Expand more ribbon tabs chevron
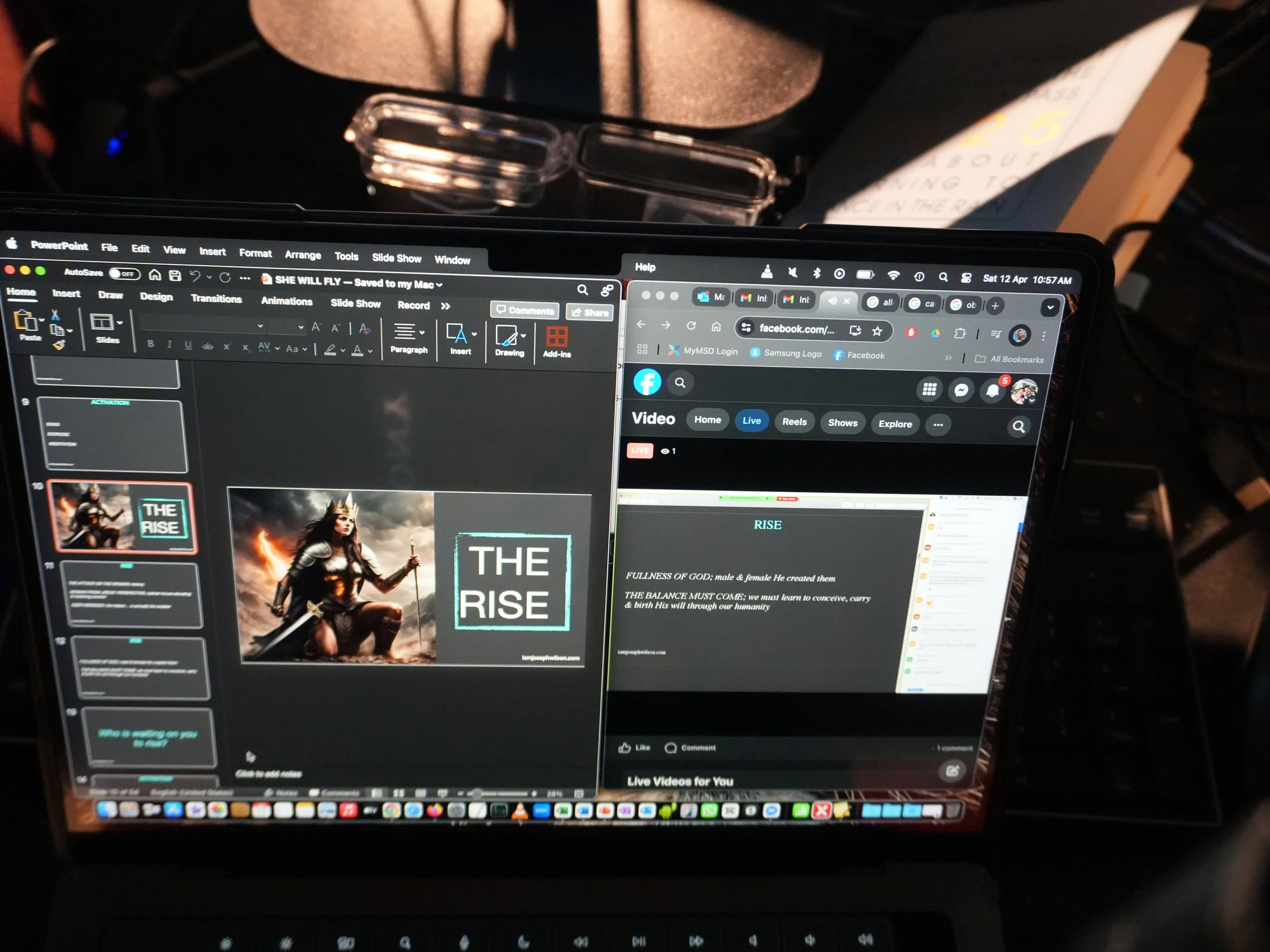 click(446, 307)
